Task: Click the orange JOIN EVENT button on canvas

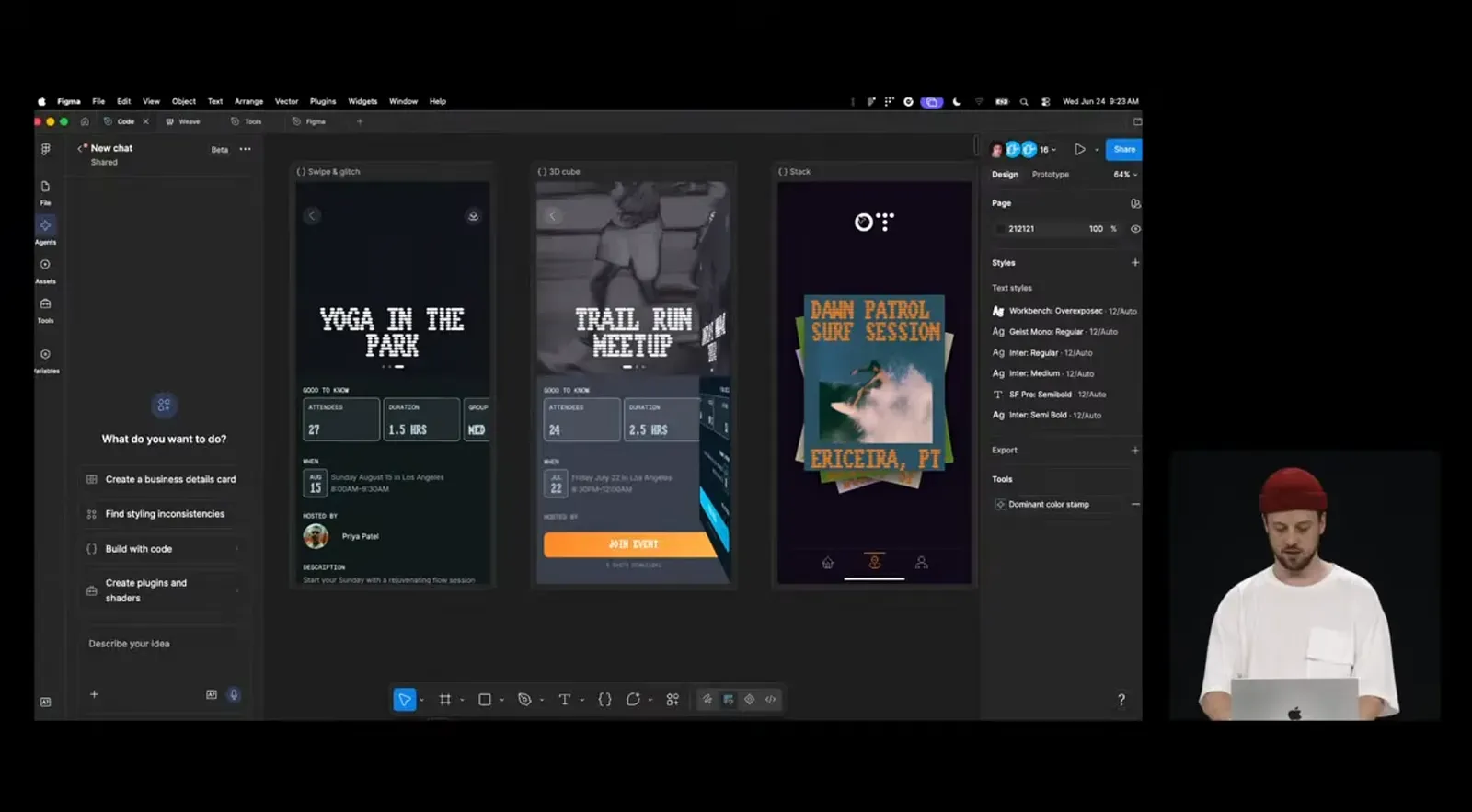Action: [x=629, y=544]
